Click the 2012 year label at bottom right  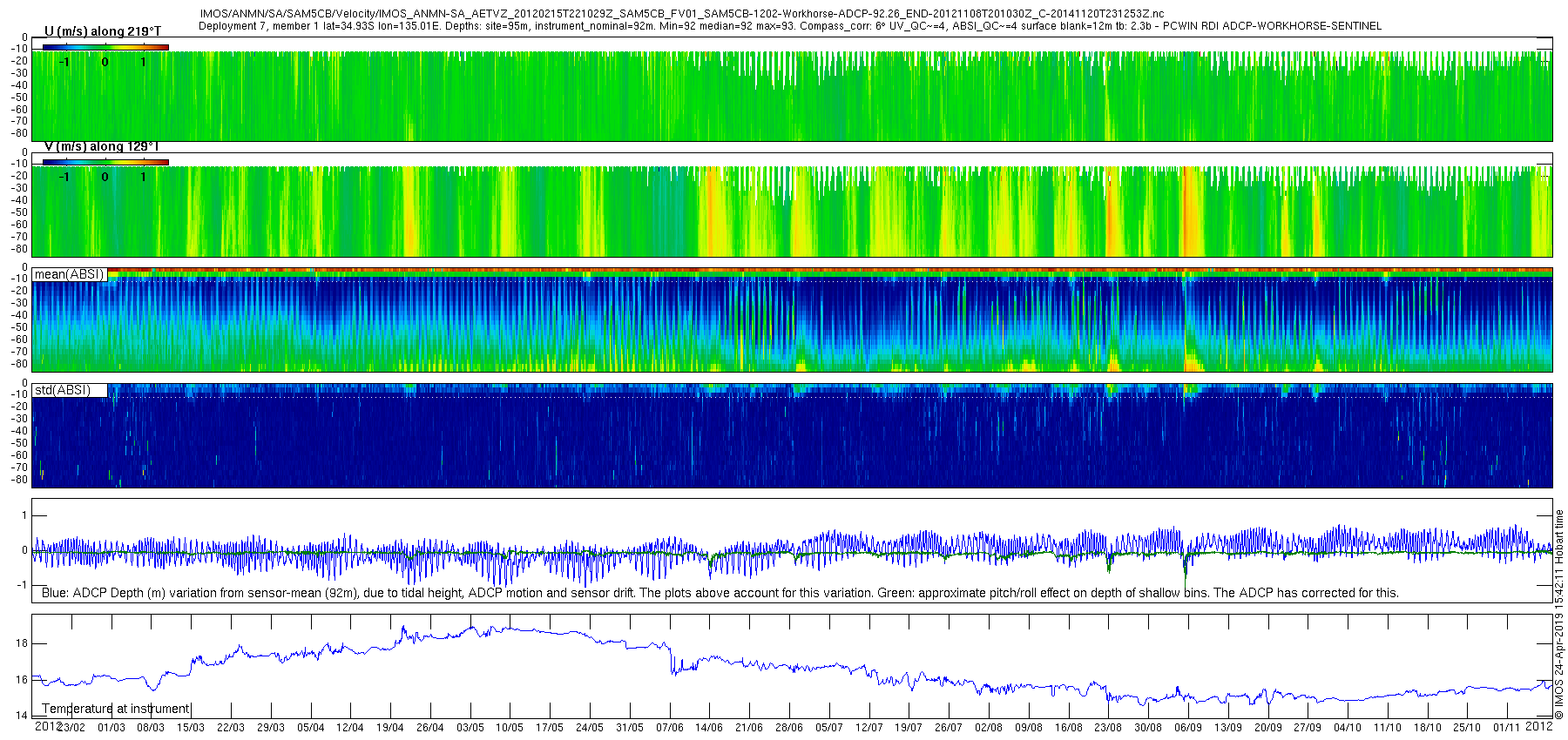click(x=1539, y=725)
